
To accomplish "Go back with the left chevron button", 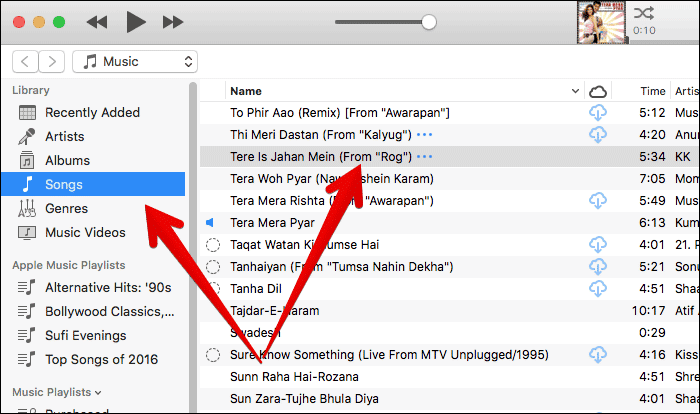I will 25,61.
